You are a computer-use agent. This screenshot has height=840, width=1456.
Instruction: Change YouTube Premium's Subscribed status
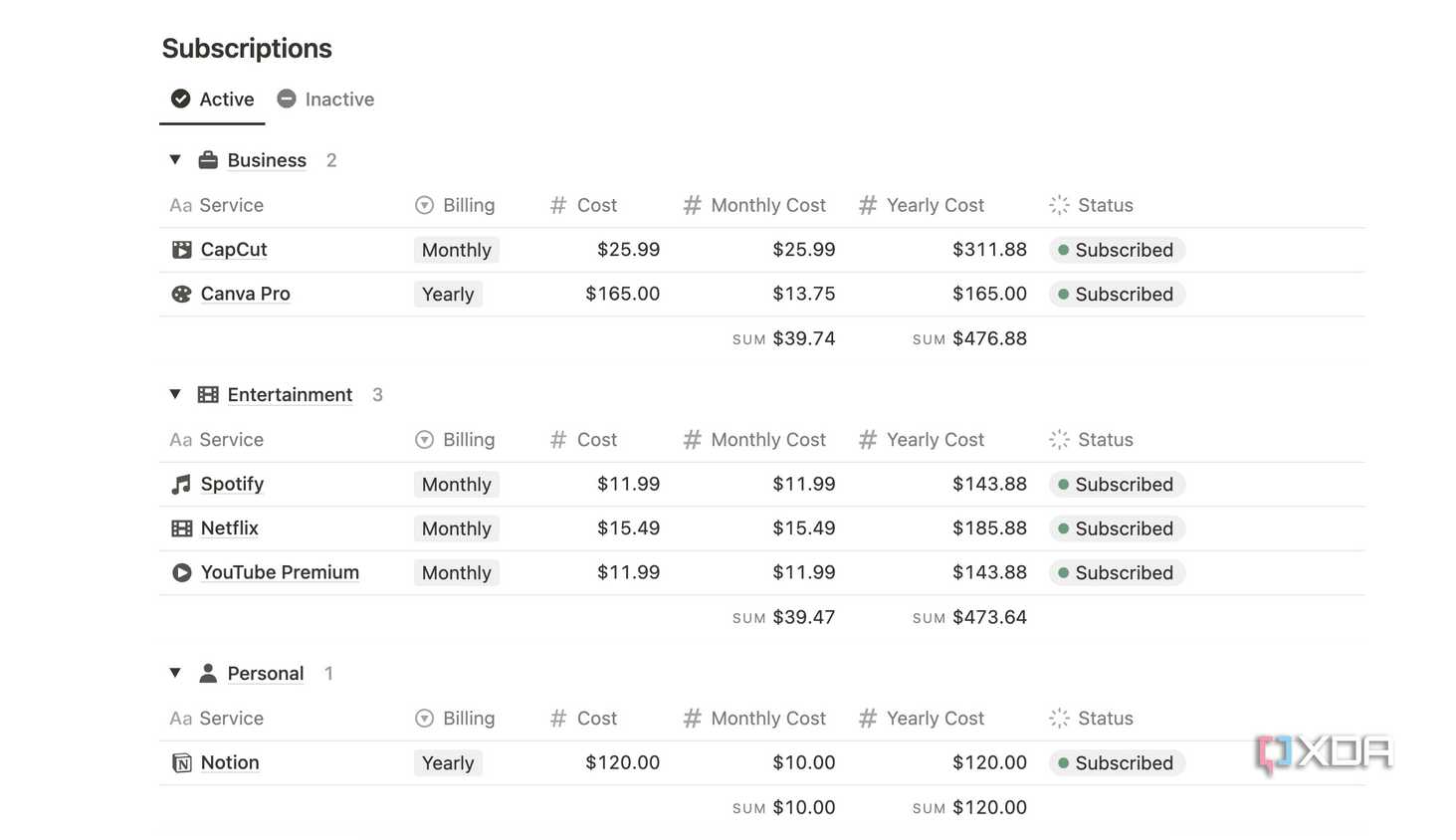[x=1116, y=572]
